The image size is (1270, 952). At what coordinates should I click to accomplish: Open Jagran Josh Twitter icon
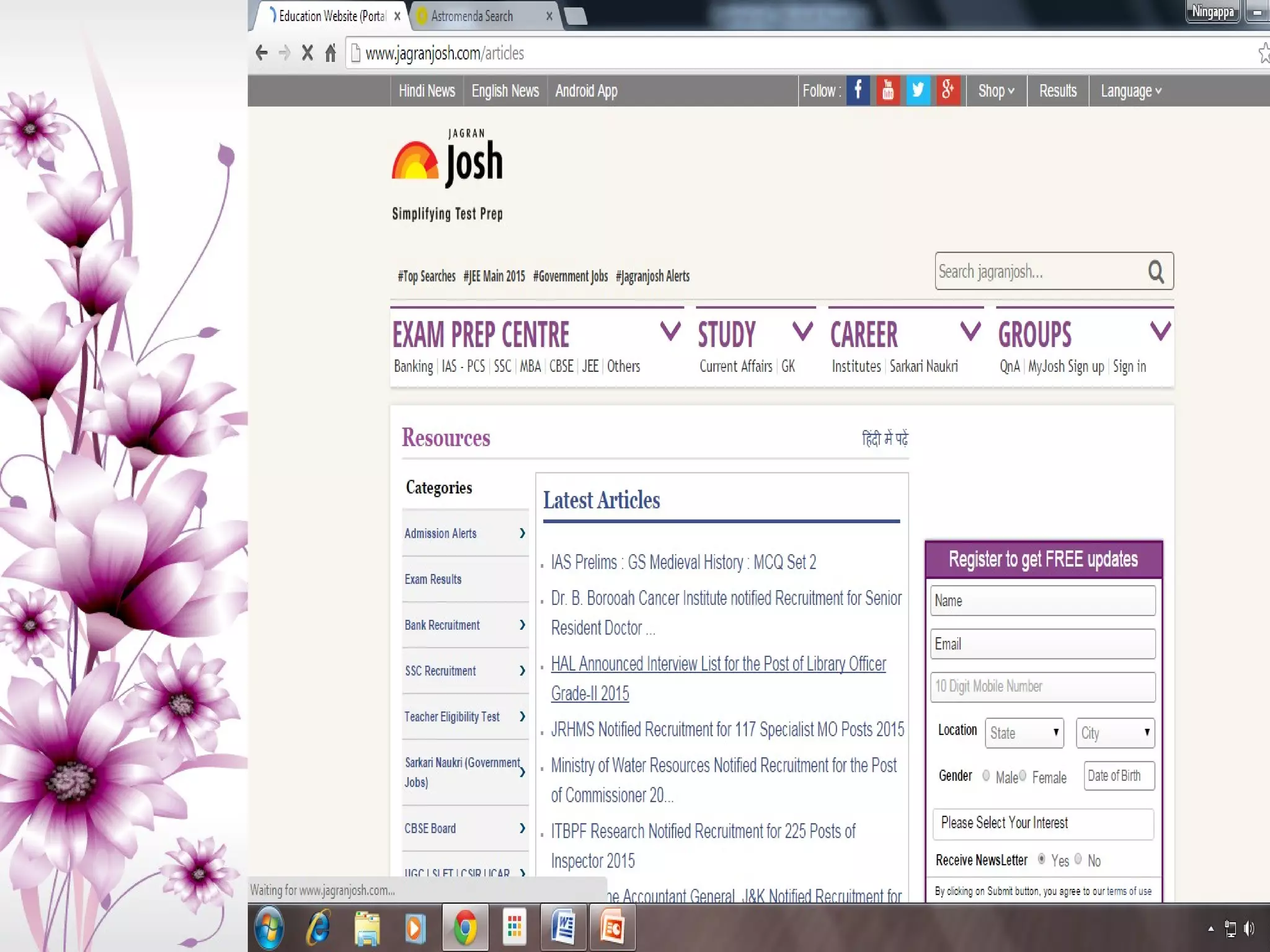pyautogui.click(x=918, y=91)
